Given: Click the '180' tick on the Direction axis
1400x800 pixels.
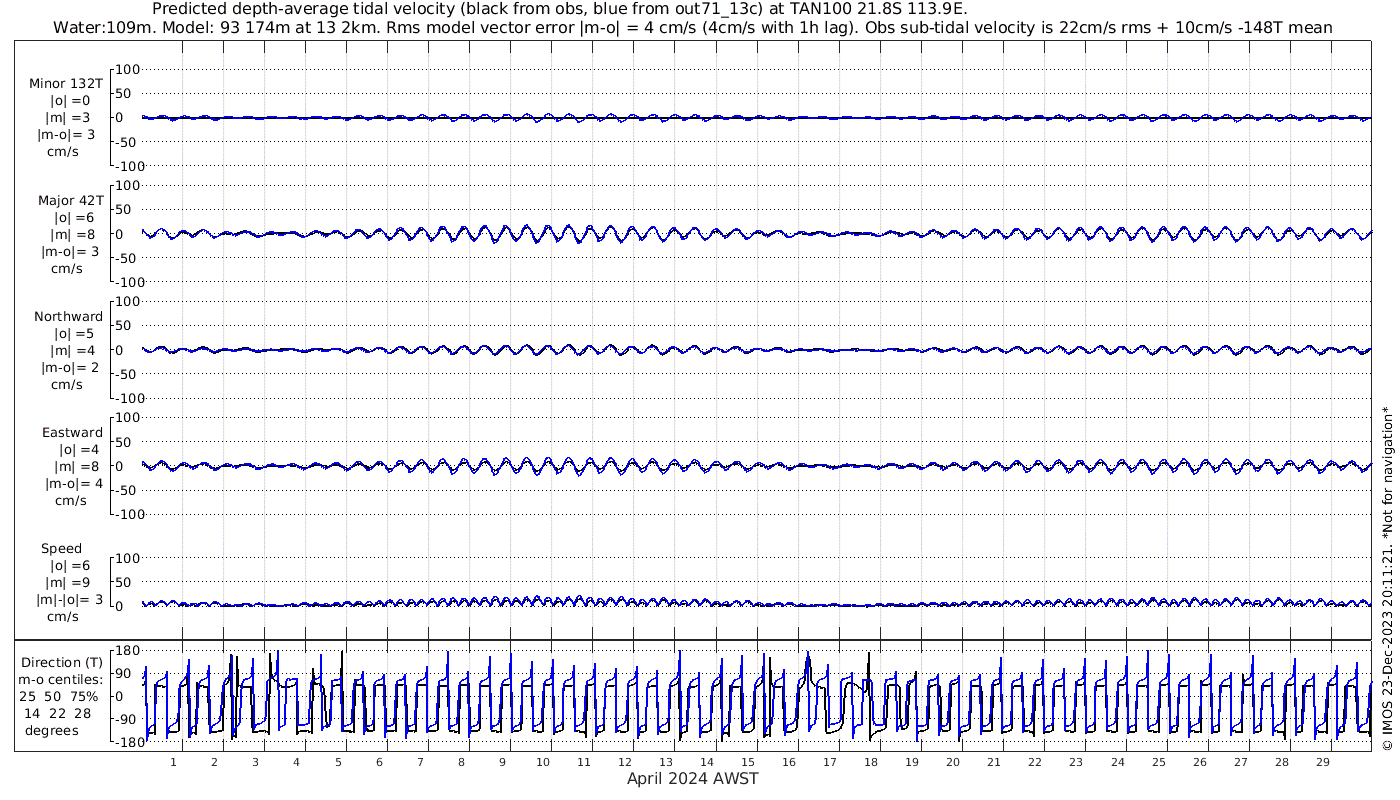Looking at the screenshot, I should (x=126, y=650).
